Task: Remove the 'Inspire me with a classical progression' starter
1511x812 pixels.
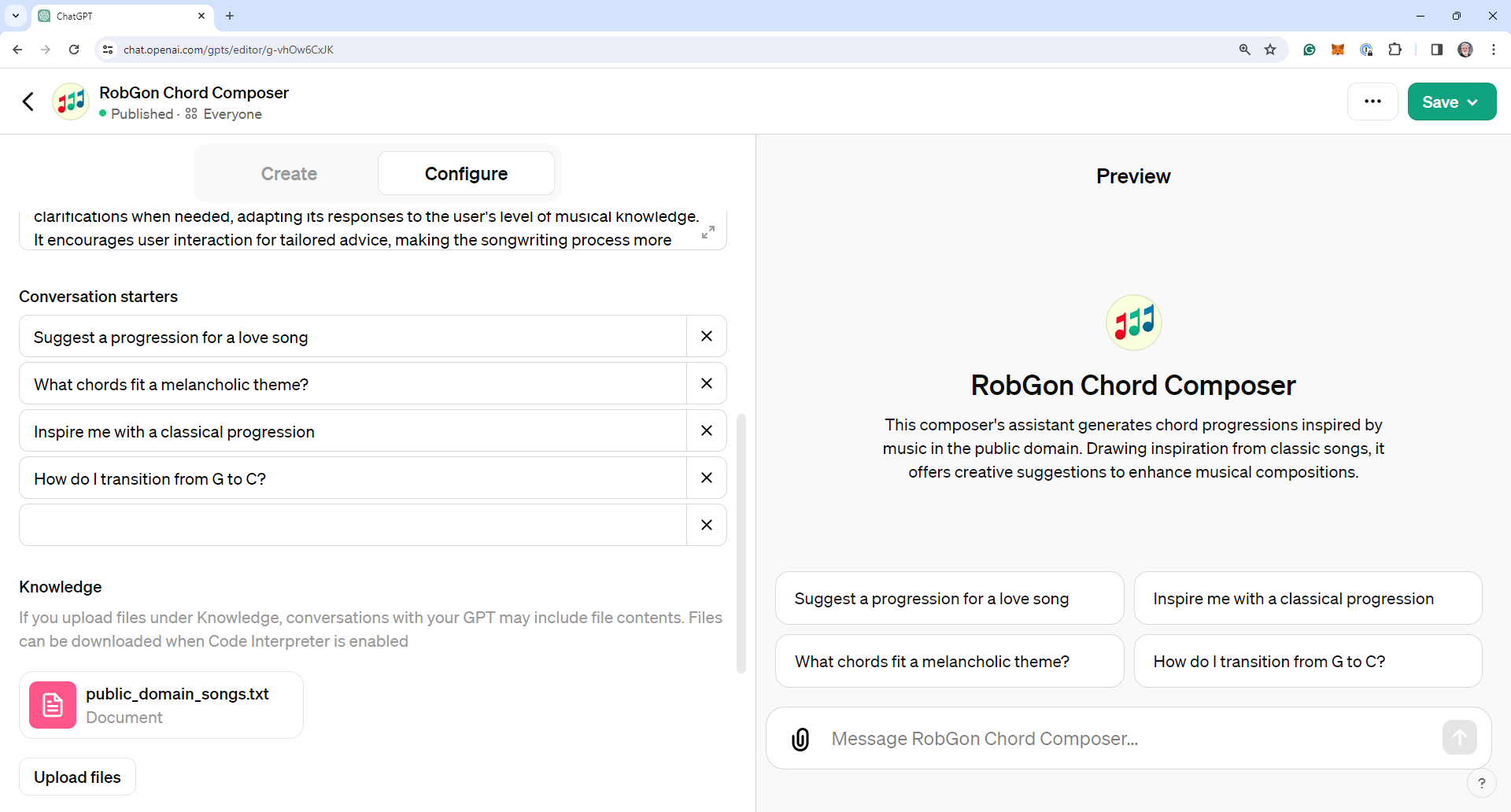Action: 707,430
